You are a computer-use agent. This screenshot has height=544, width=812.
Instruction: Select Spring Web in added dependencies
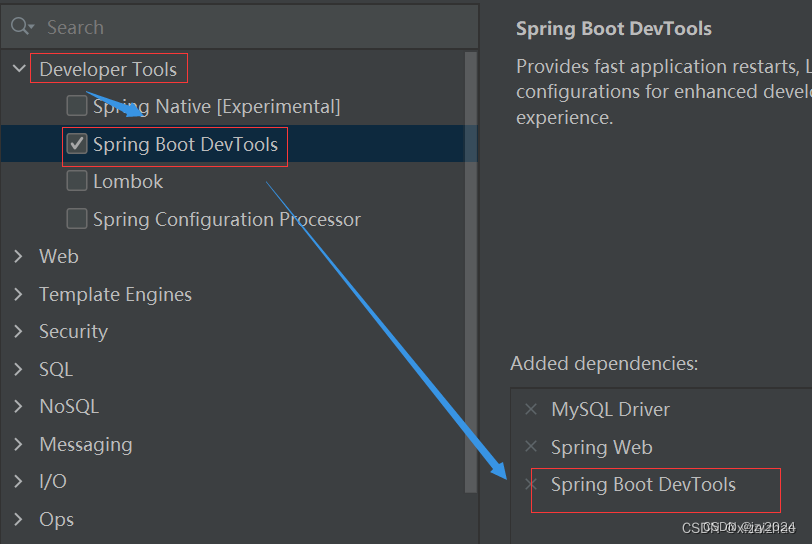click(602, 448)
